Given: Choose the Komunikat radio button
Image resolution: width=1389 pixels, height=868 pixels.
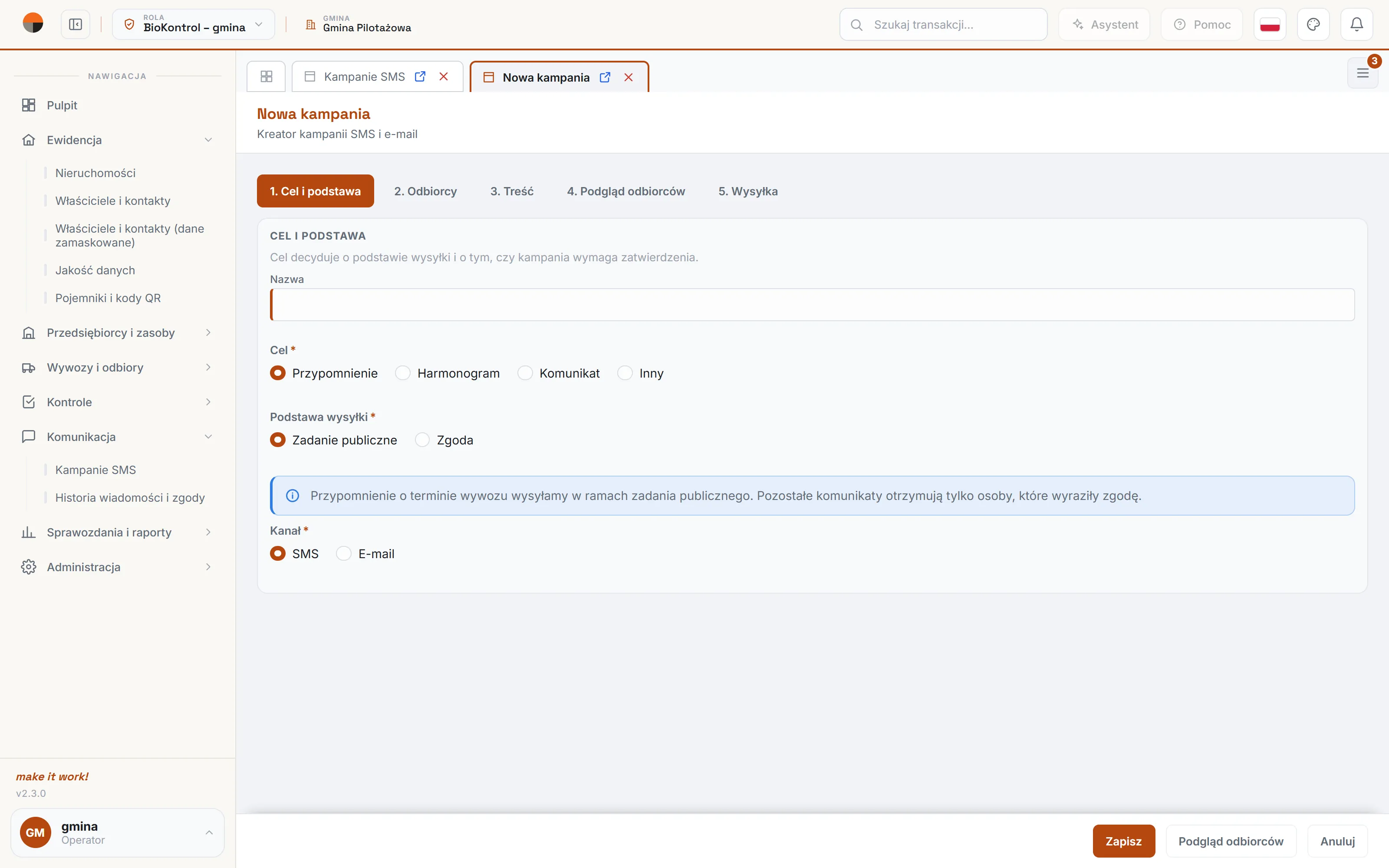Looking at the screenshot, I should tap(525, 373).
